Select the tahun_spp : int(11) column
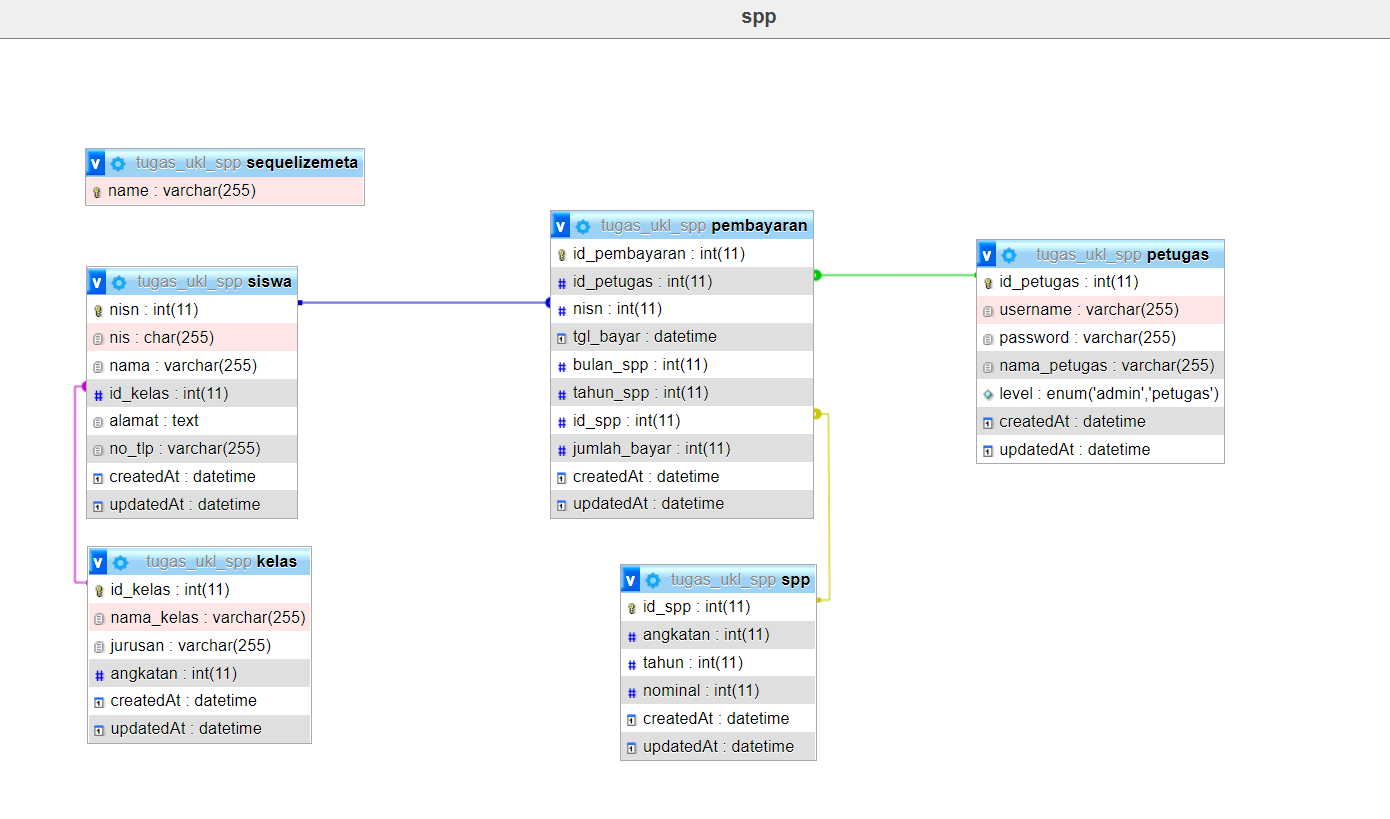Screen dimensions: 1390x819 tap(682, 392)
